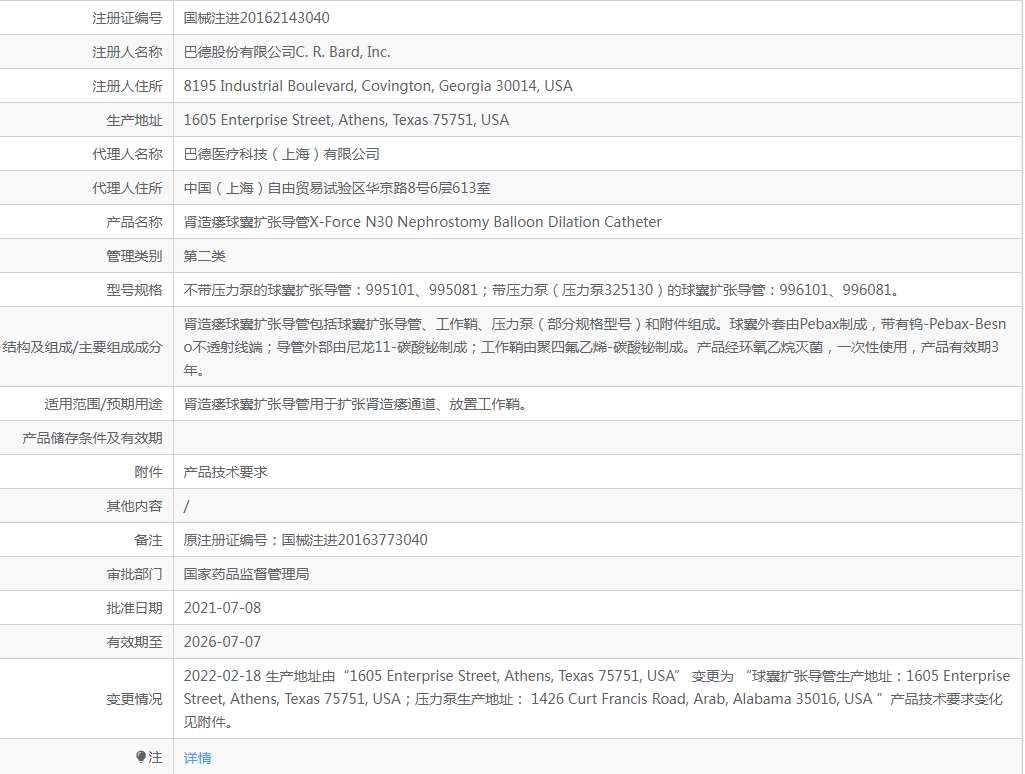Image resolution: width=1025 pixels, height=774 pixels.
Task: Select the 生产地址 value 1605 Enterprise Street
Action: (x=346, y=120)
